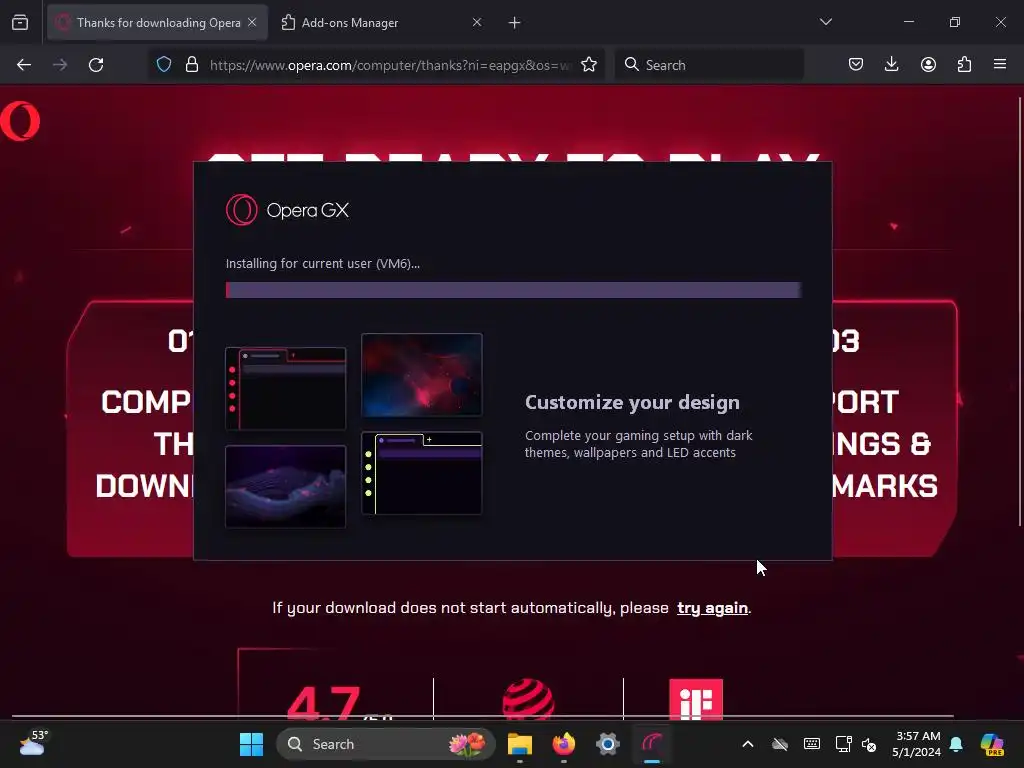The width and height of the screenshot is (1024, 768).
Task: Open the Extensions puzzle icon
Action: pyautogui.click(x=964, y=65)
